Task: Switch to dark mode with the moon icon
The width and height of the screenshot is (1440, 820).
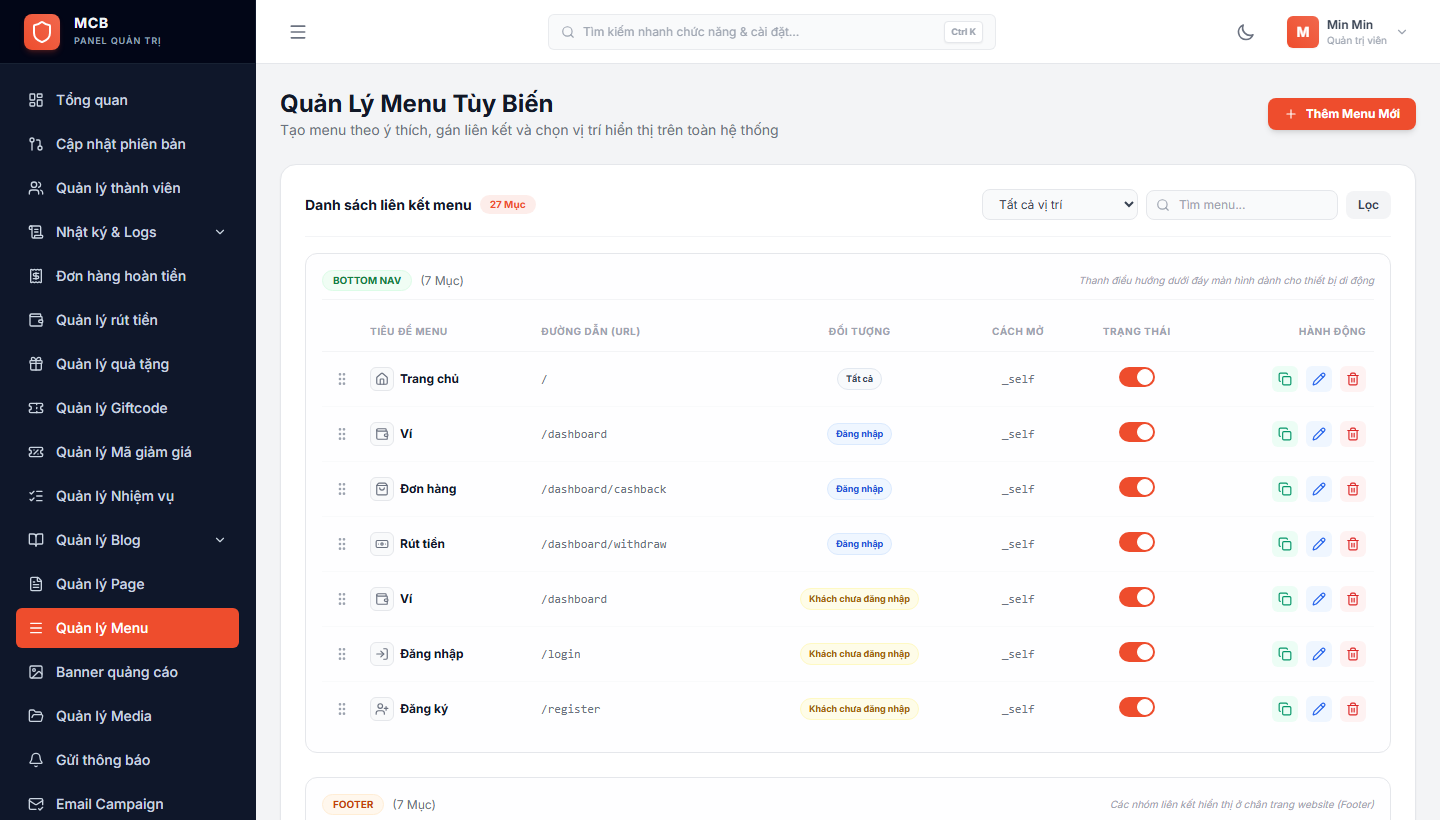Action: [1246, 32]
